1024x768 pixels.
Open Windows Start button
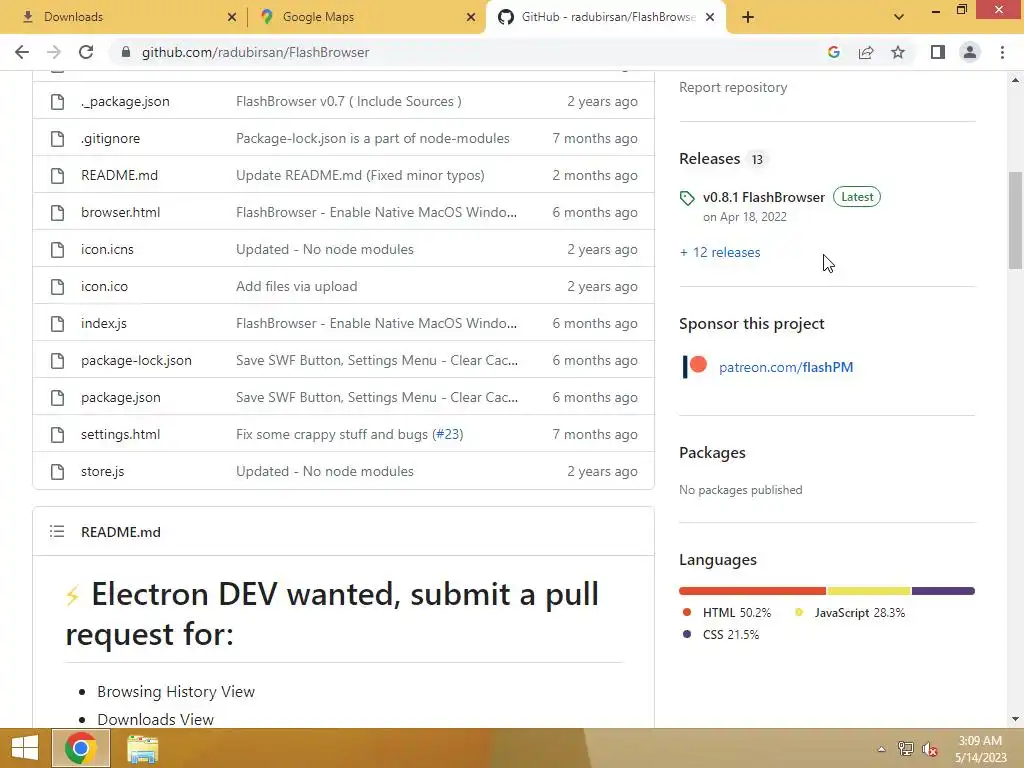[x=25, y=748]
